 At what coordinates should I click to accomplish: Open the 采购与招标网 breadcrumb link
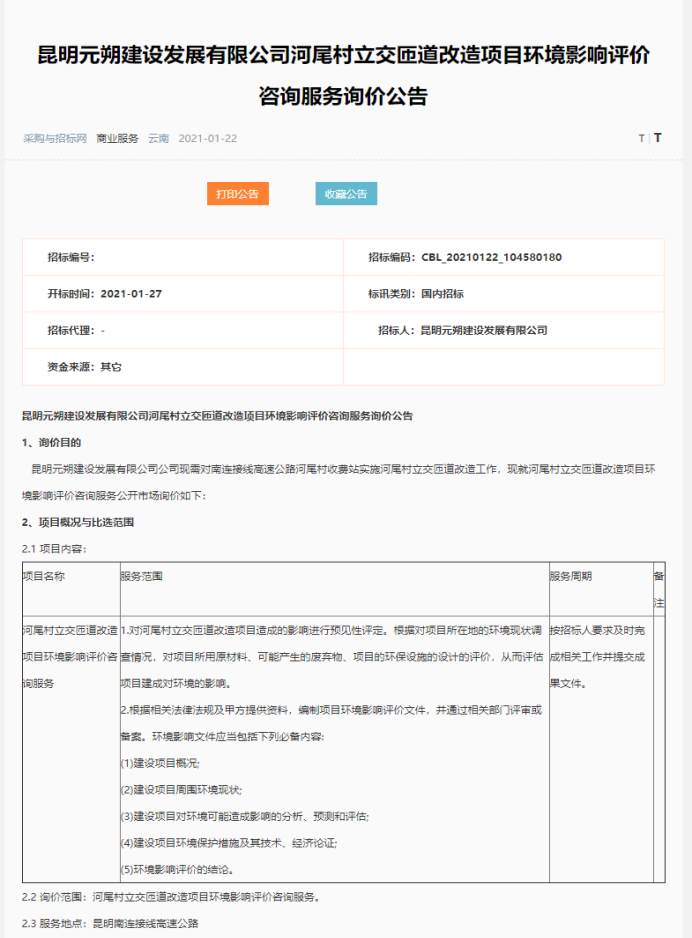click(x=55, y=138)
